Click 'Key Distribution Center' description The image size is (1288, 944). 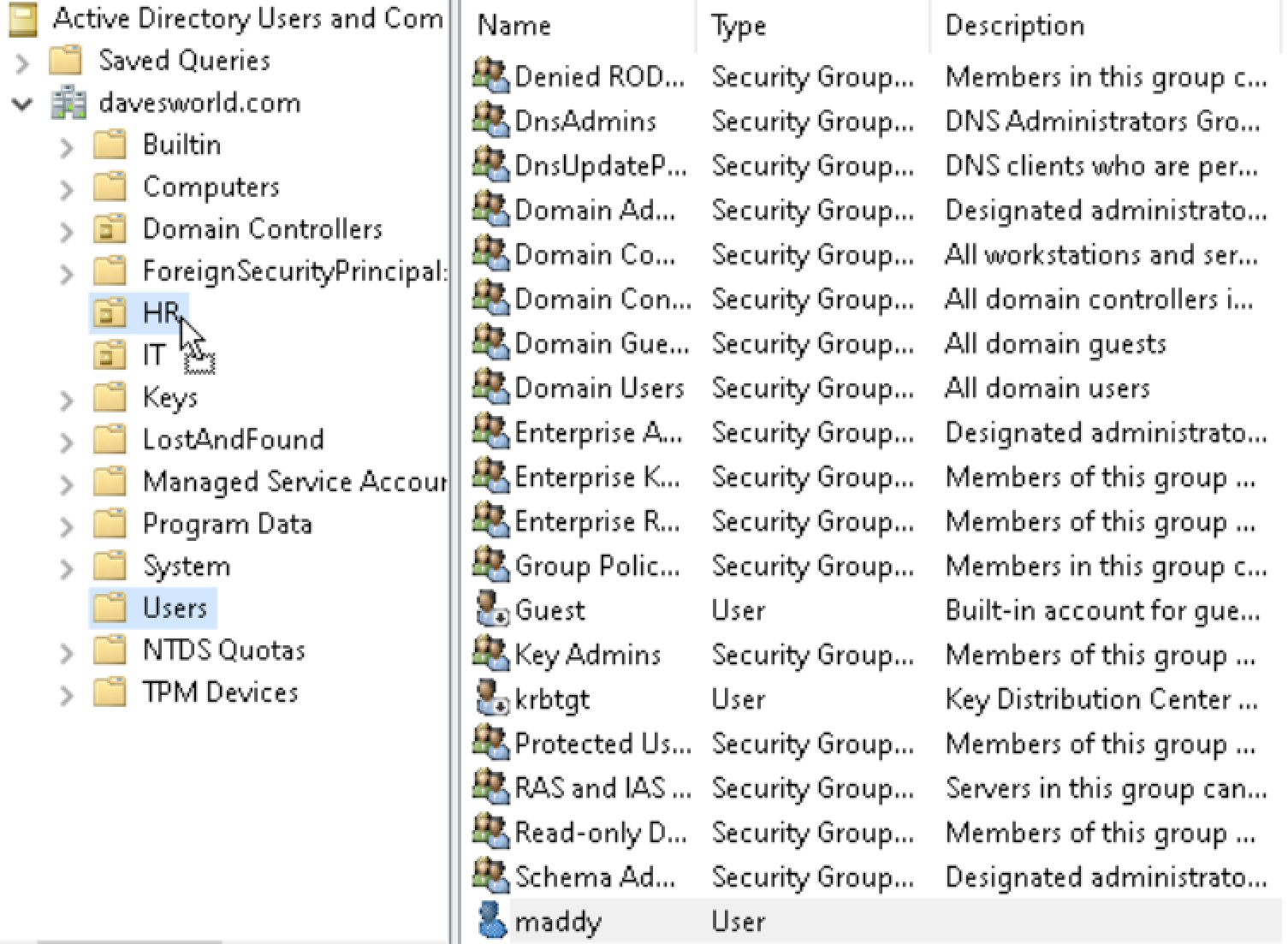click(x=1101, y=700)
